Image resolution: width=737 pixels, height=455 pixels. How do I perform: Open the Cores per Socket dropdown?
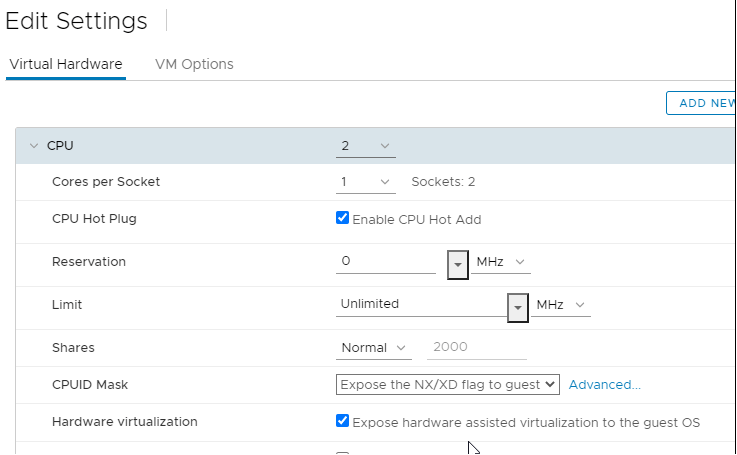[366, 182]
